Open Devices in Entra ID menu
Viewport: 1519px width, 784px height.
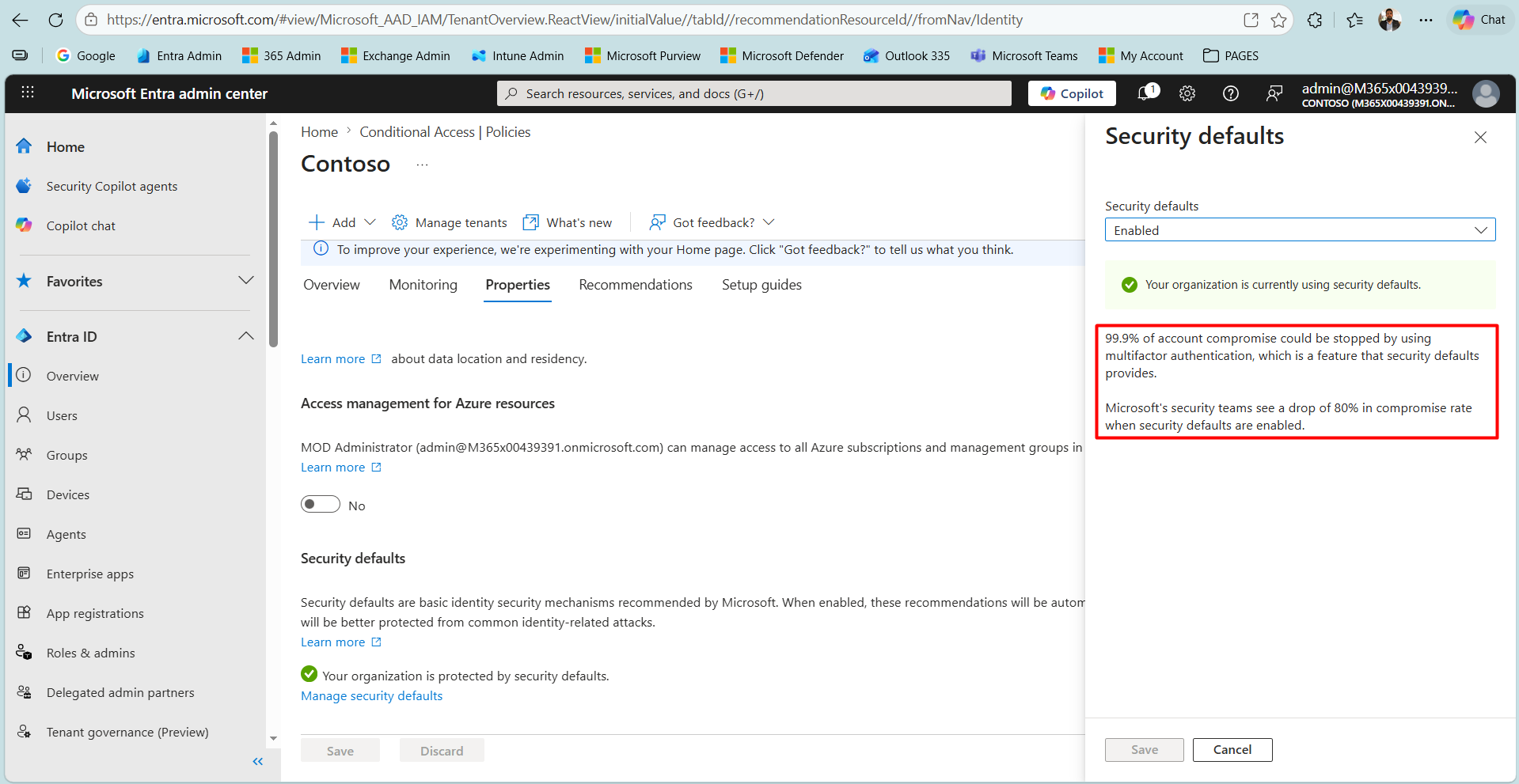coord(68,494)
